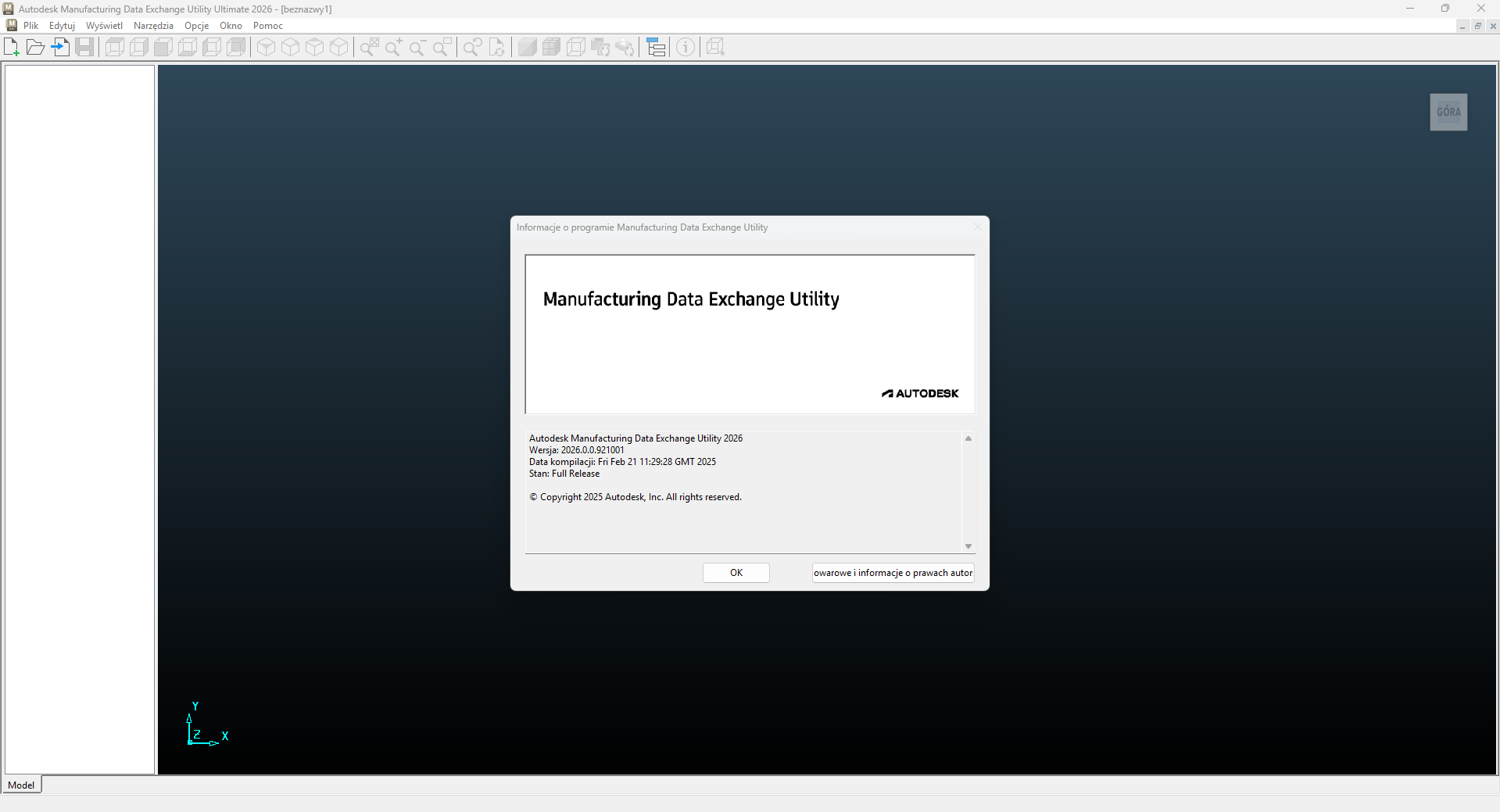Open the Narzędzia menu
The height and width of the screenshot is (812, 1500).
pos(153,26)
